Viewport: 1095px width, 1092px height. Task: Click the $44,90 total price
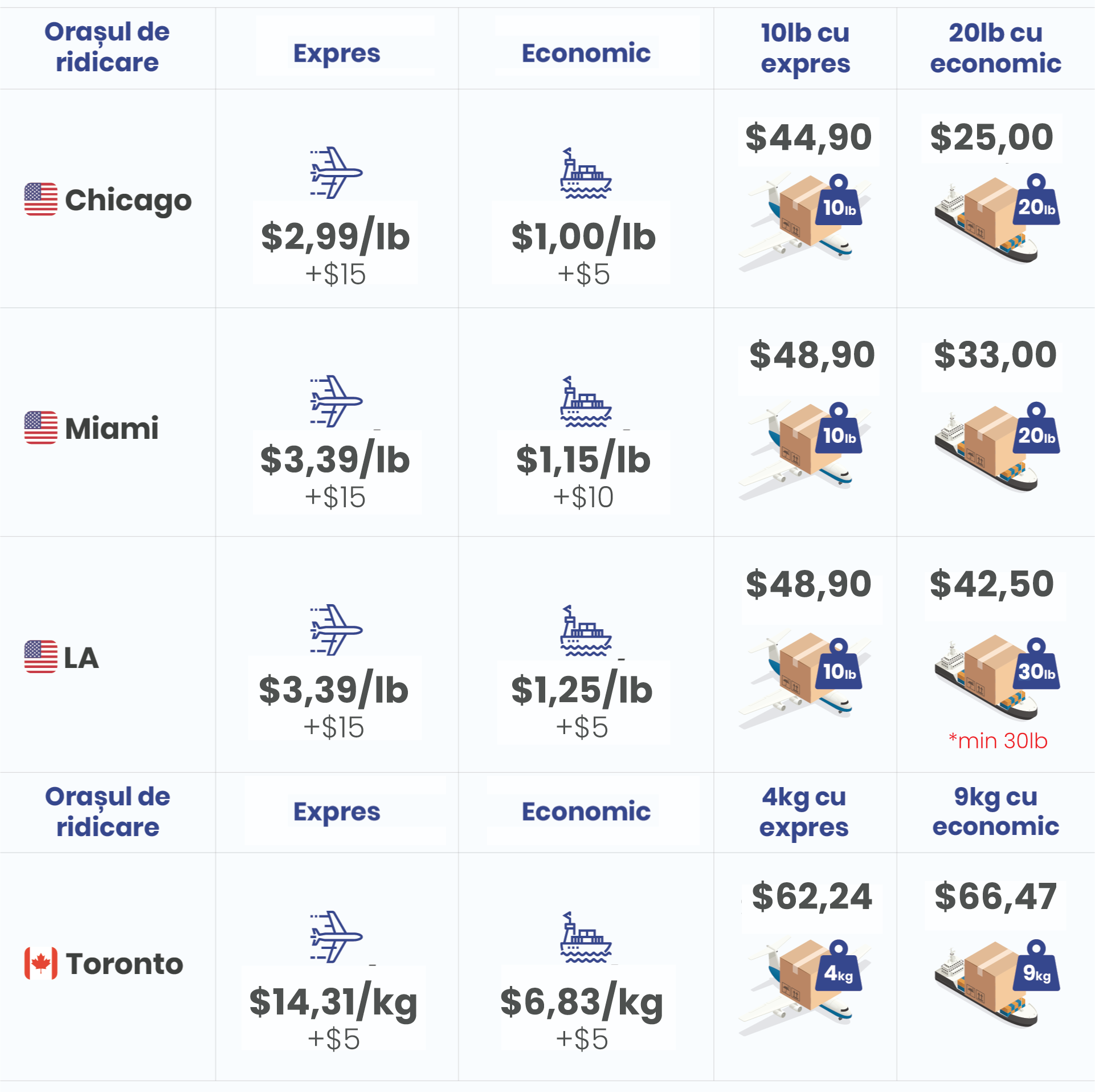[x=809, y=137]
